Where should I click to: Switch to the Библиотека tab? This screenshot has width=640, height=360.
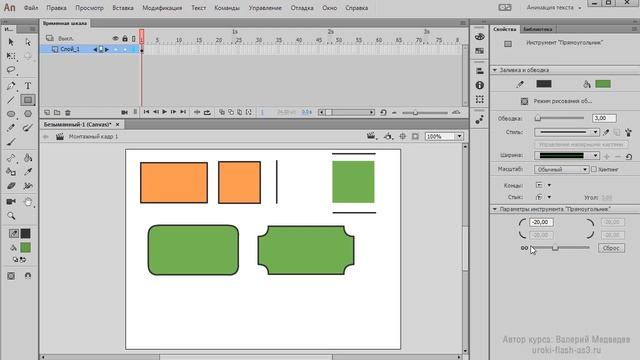538,29
